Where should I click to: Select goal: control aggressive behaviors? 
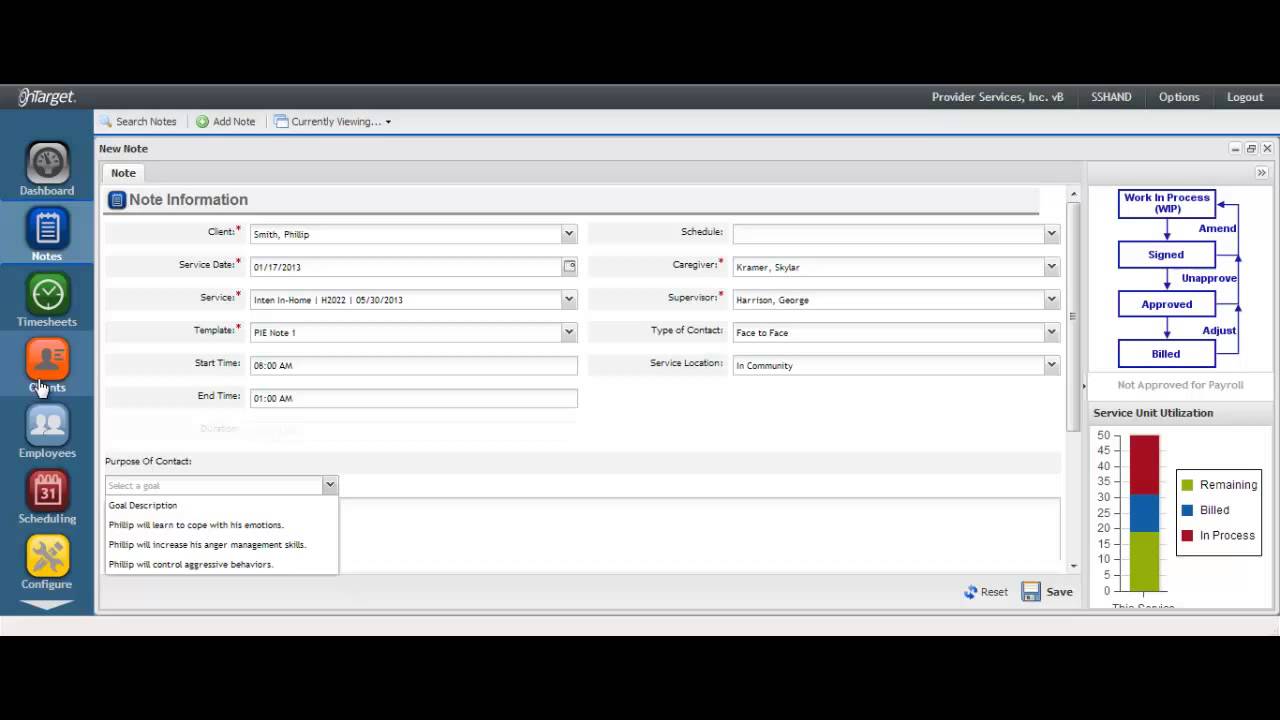221,564
